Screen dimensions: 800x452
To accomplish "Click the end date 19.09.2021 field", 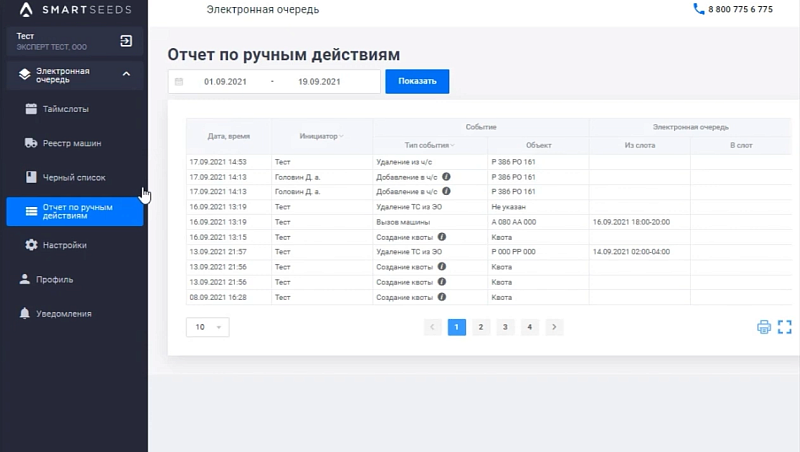I will [319, 82].
